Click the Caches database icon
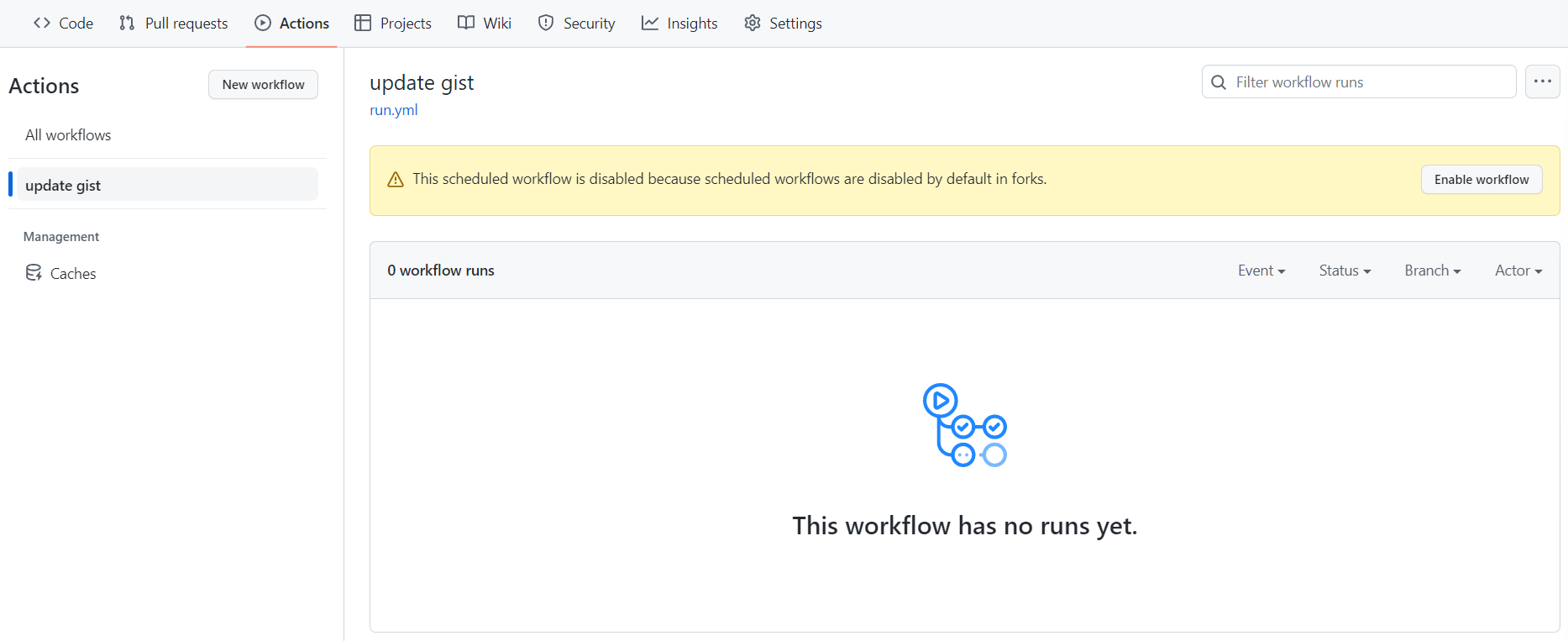1568x641 pixels. point(34,273)
